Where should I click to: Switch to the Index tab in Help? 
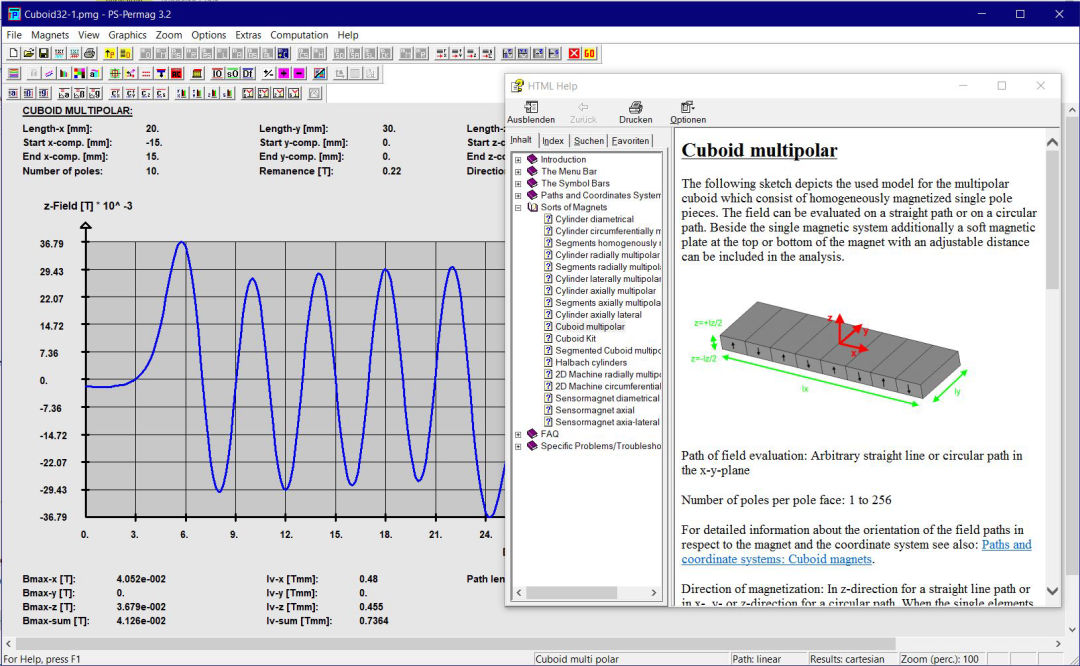[x=553, y=141]
